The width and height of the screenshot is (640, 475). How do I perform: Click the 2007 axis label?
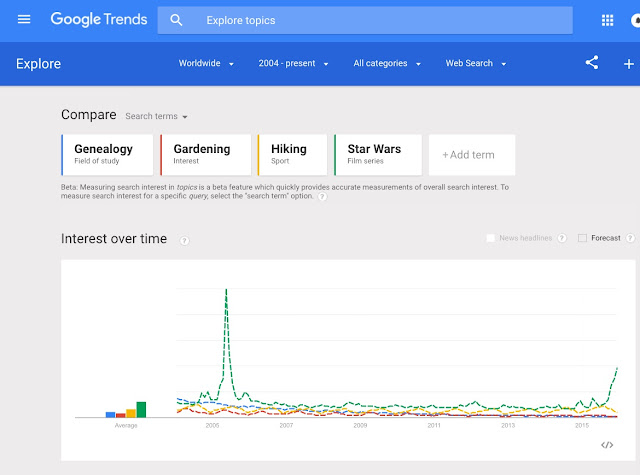coord(286,425)
